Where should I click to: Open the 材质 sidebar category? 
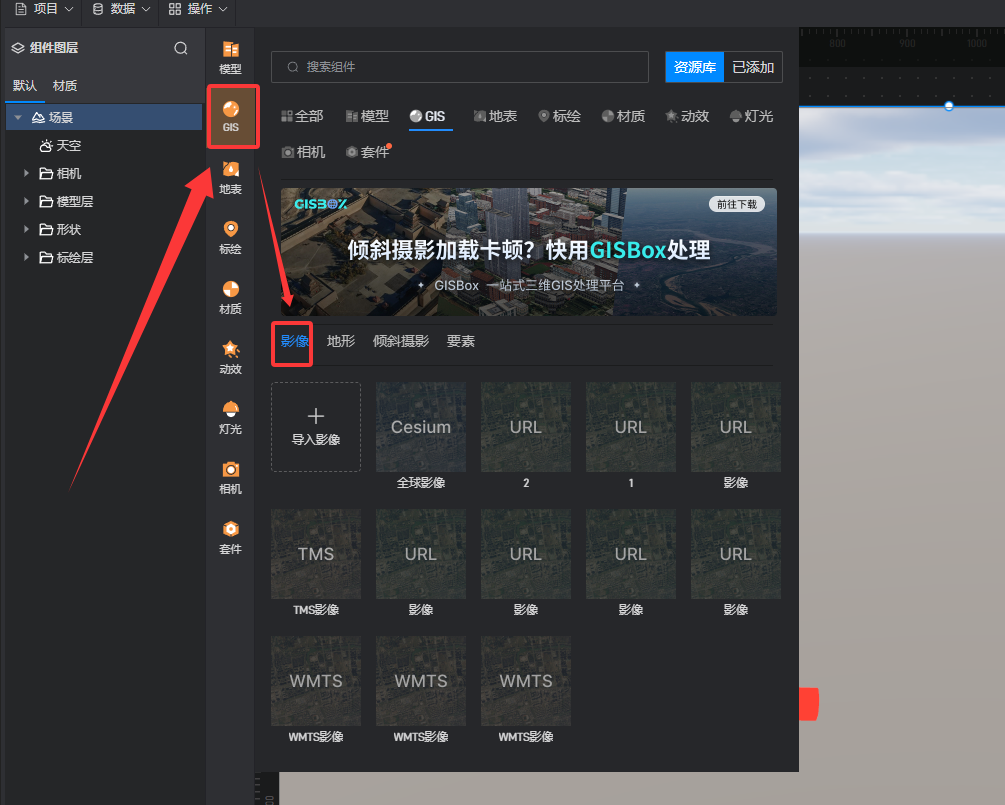coord(230,297)
